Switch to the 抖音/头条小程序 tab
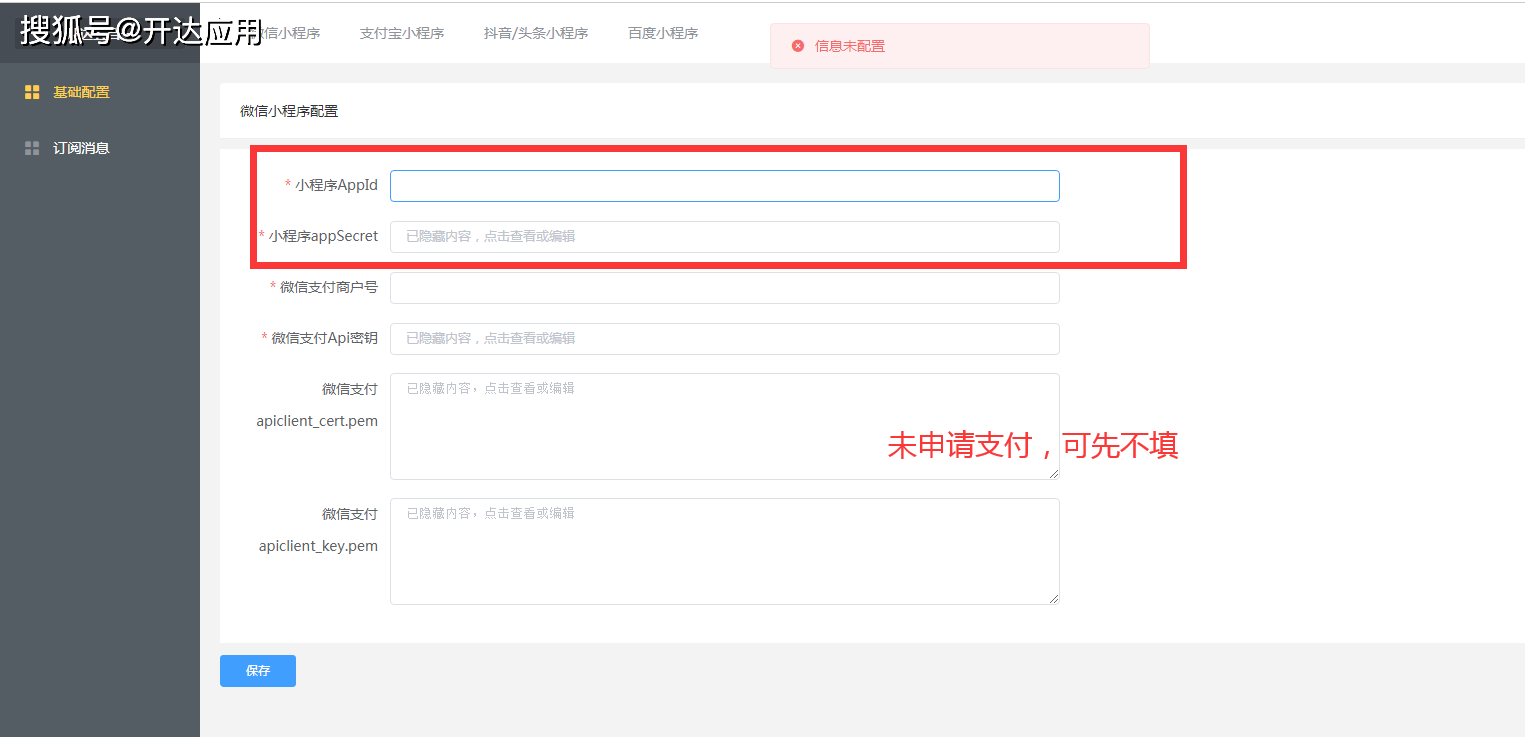 click(535, 33)
